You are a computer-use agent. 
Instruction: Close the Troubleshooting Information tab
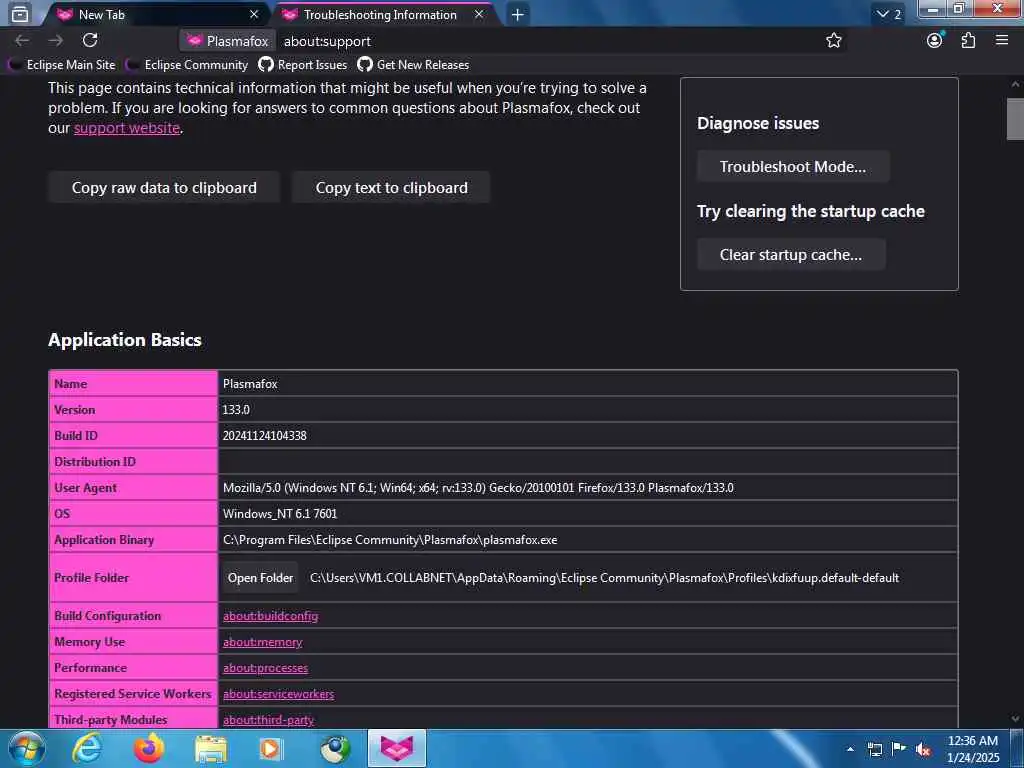[x=479, y=14]
